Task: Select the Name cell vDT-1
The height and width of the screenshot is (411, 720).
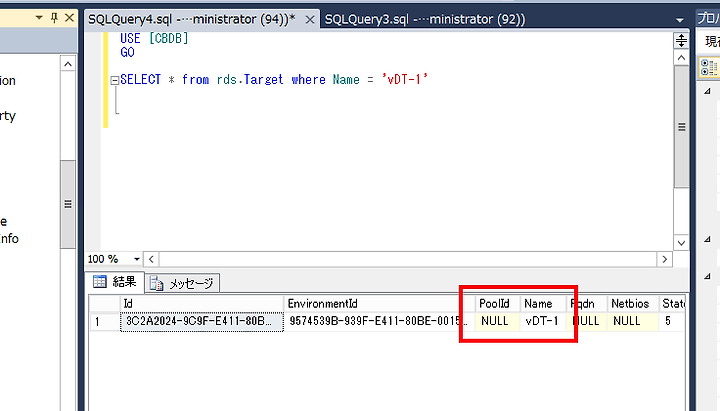Action: click(x=543, y=321)
